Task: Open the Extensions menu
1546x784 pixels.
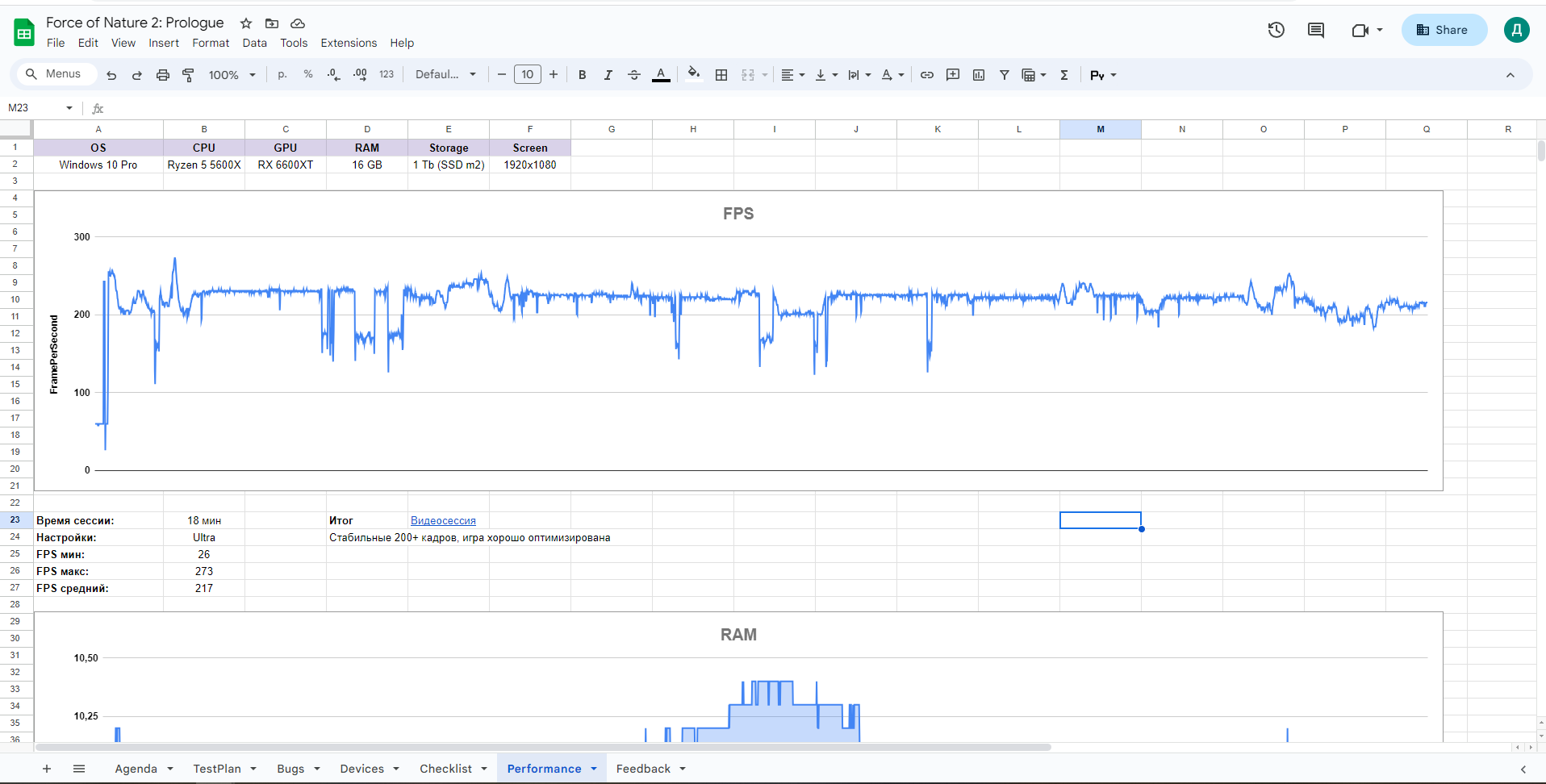Action: (349, 44)
